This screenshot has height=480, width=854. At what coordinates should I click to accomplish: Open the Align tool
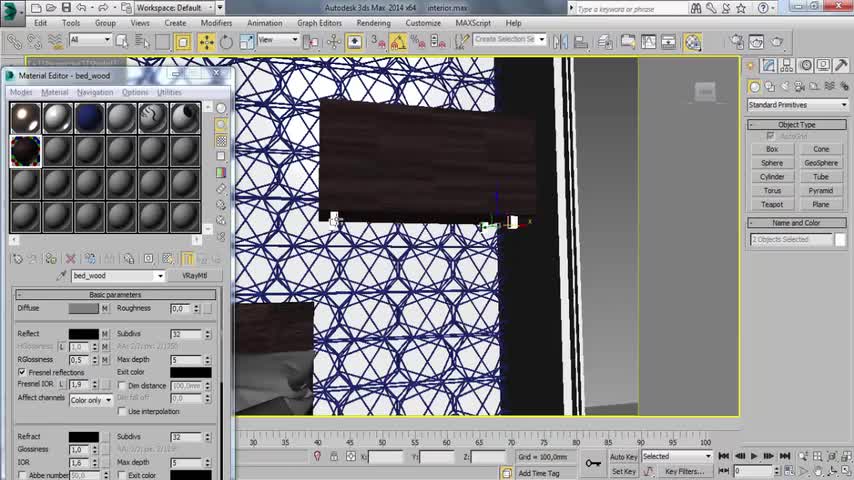tap(581, 42)
